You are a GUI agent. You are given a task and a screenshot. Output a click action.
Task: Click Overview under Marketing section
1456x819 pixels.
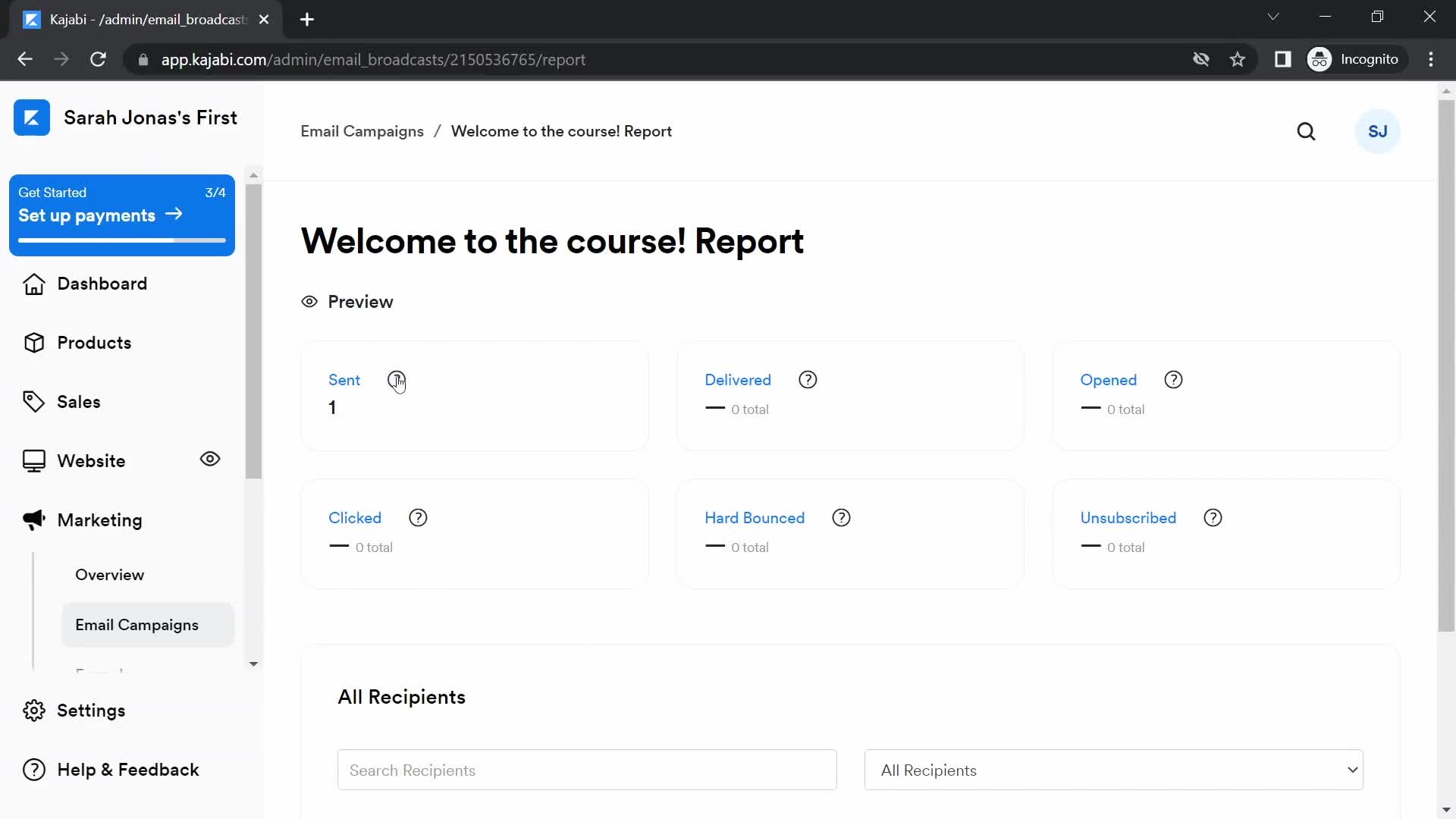[109, 574]
